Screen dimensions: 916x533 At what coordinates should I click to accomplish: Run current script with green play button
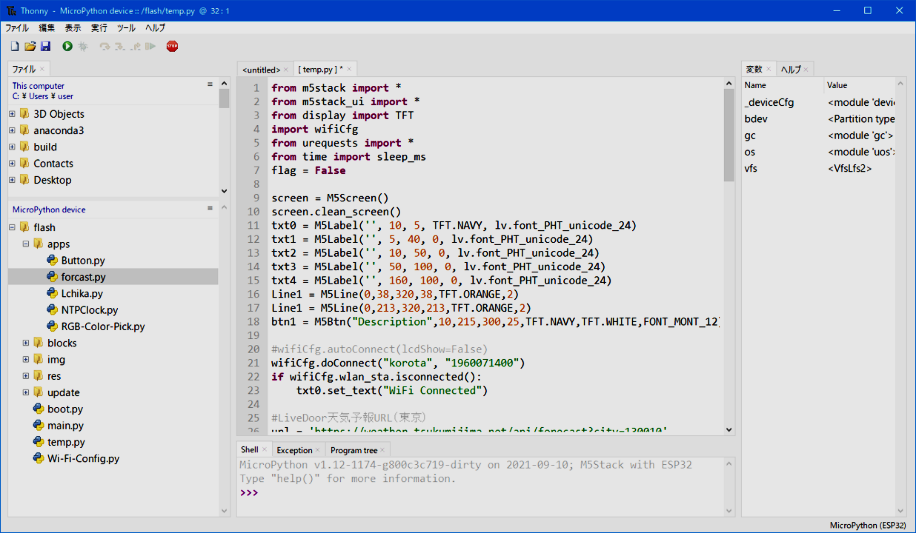point(67,46)
